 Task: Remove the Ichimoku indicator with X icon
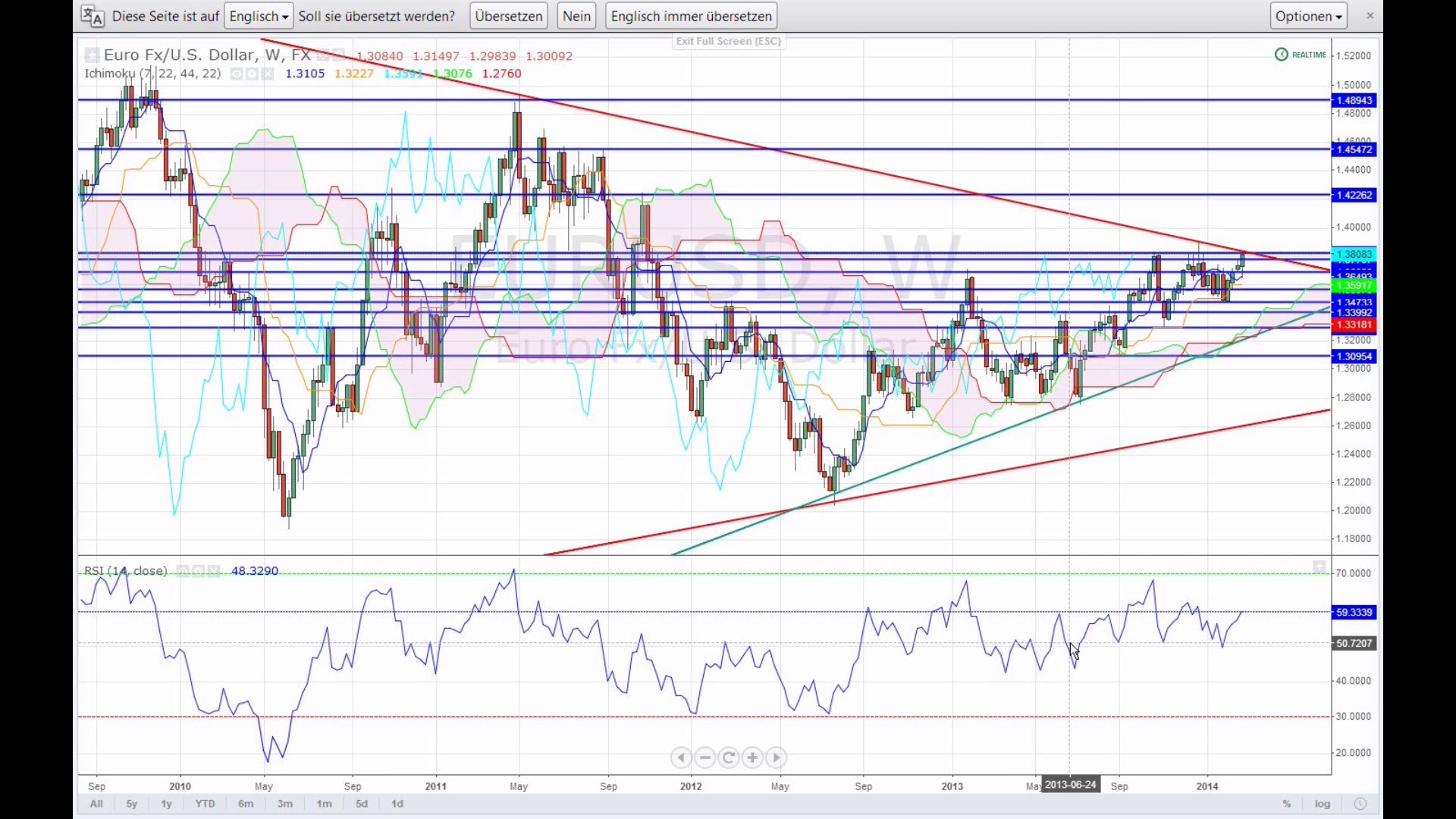(268, 74)
